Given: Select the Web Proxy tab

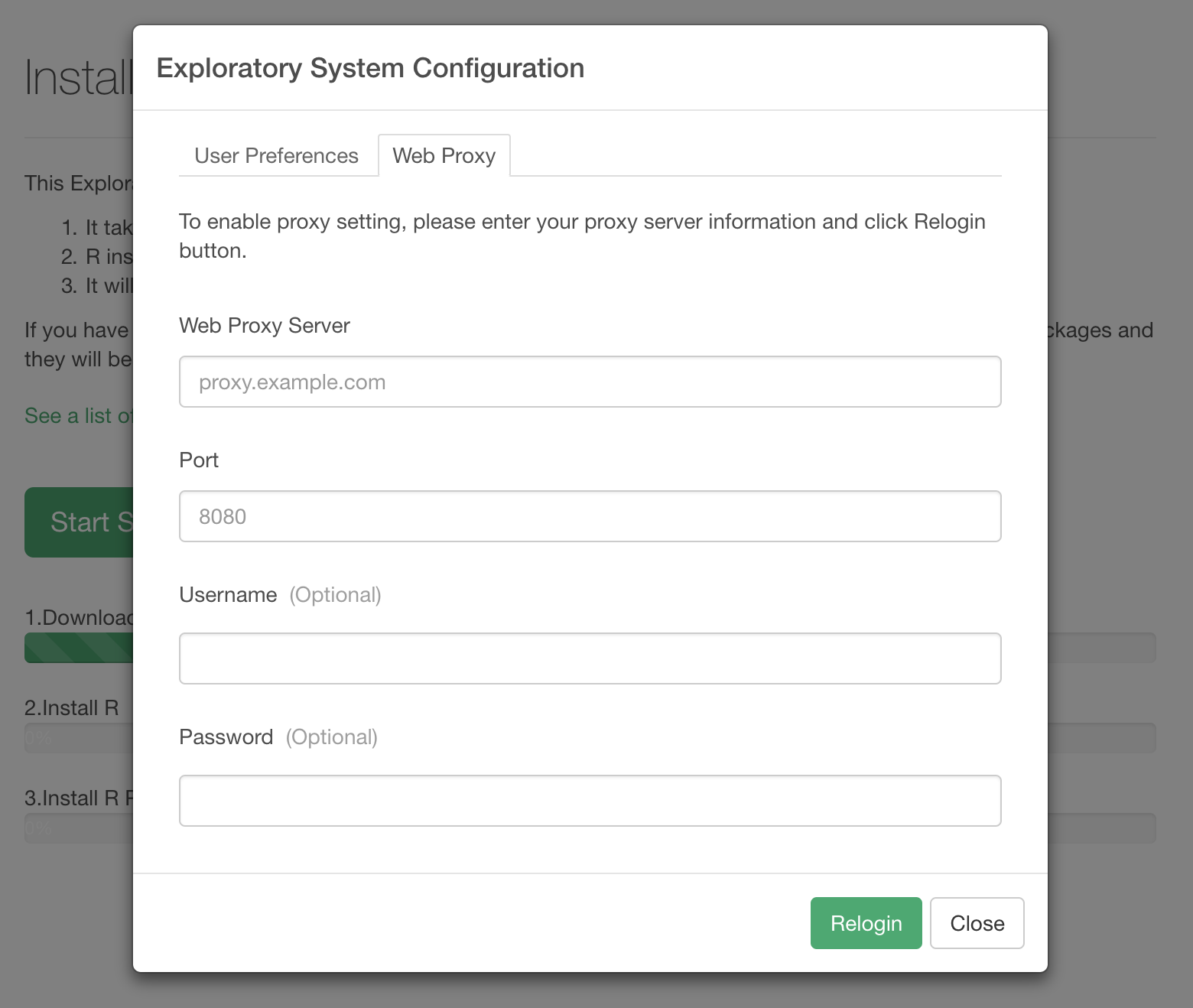Looking at the screenshot, I should click(444, 156).
